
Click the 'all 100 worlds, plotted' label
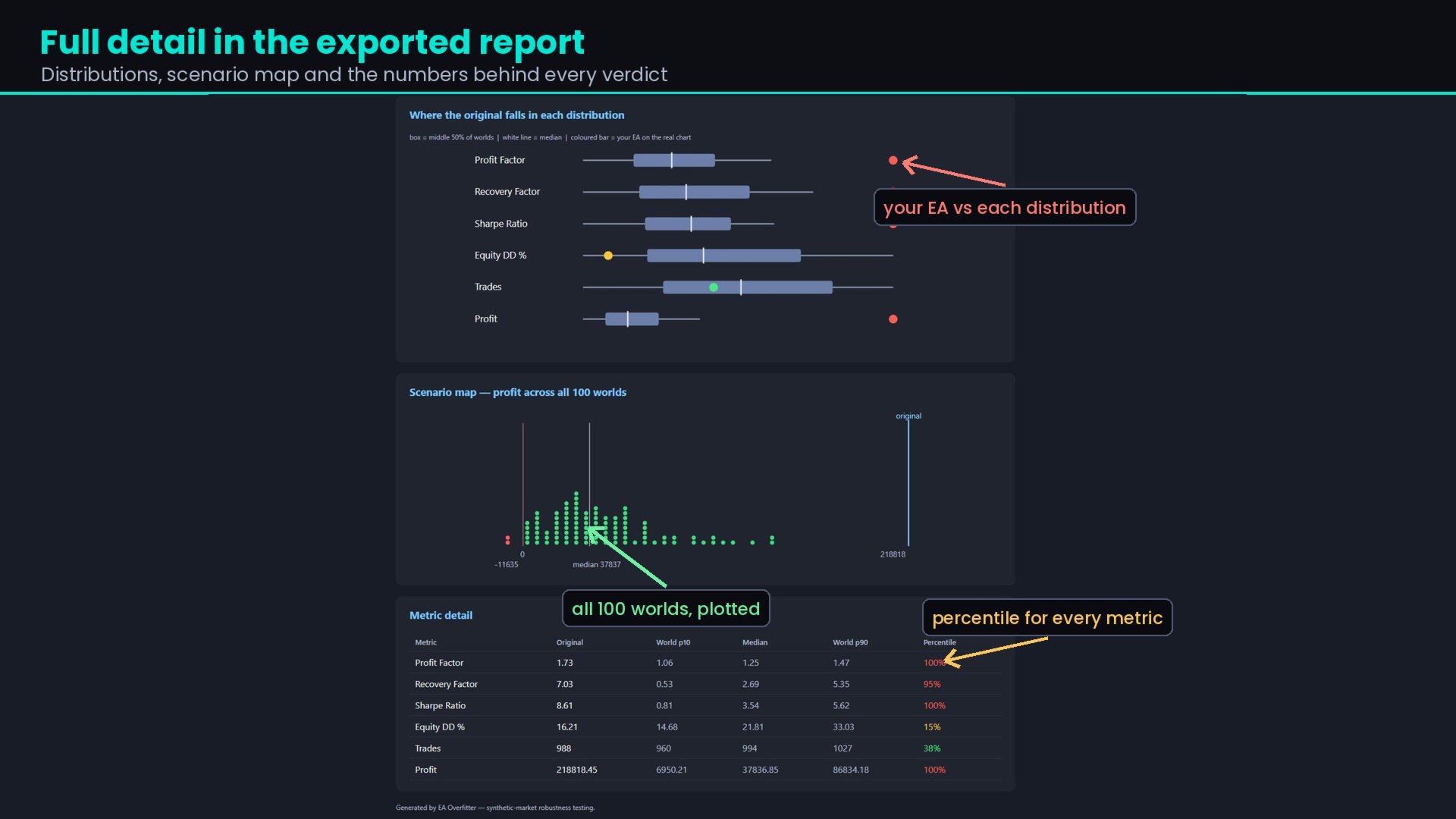(666, 608)
